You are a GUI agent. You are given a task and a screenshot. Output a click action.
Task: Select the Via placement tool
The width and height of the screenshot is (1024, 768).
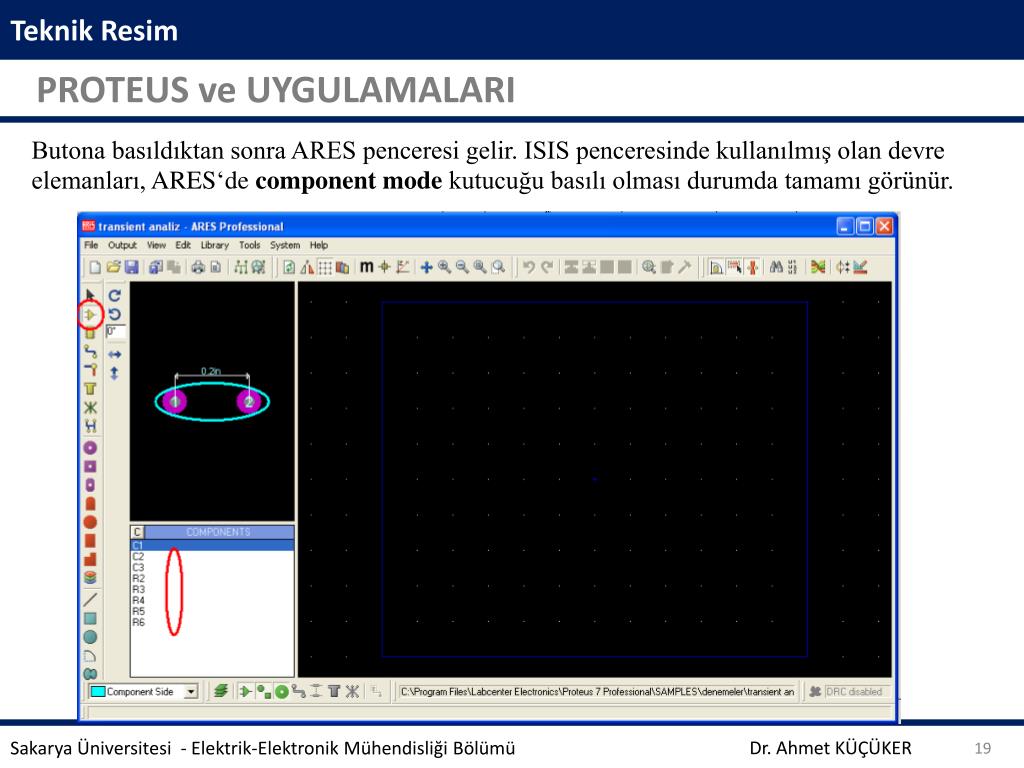click(x=90, y=370)
